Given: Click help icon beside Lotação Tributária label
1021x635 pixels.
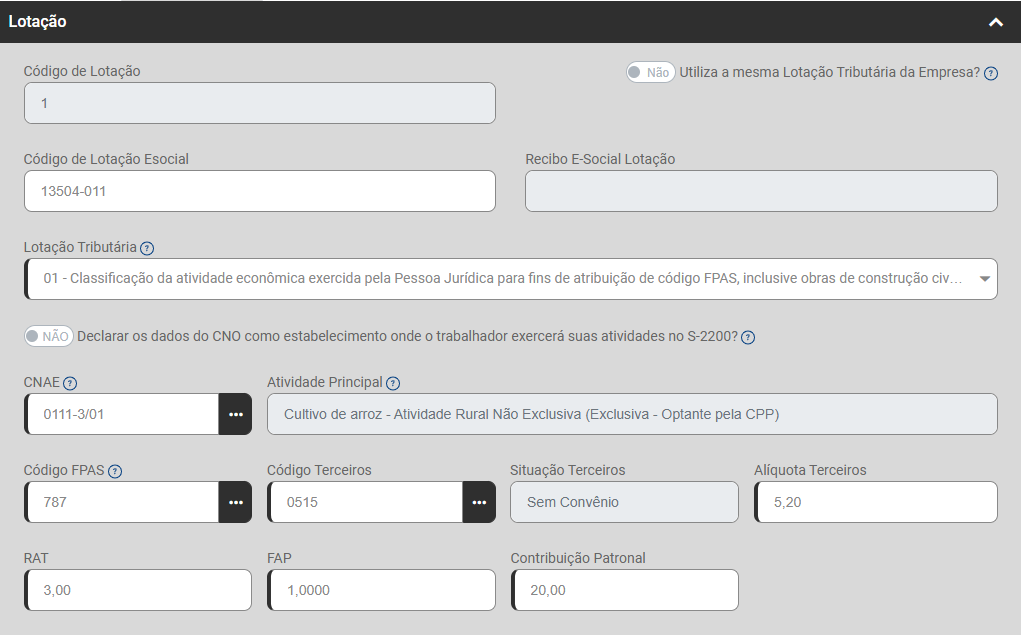Looking at the screenshot, I should [147, 248].
